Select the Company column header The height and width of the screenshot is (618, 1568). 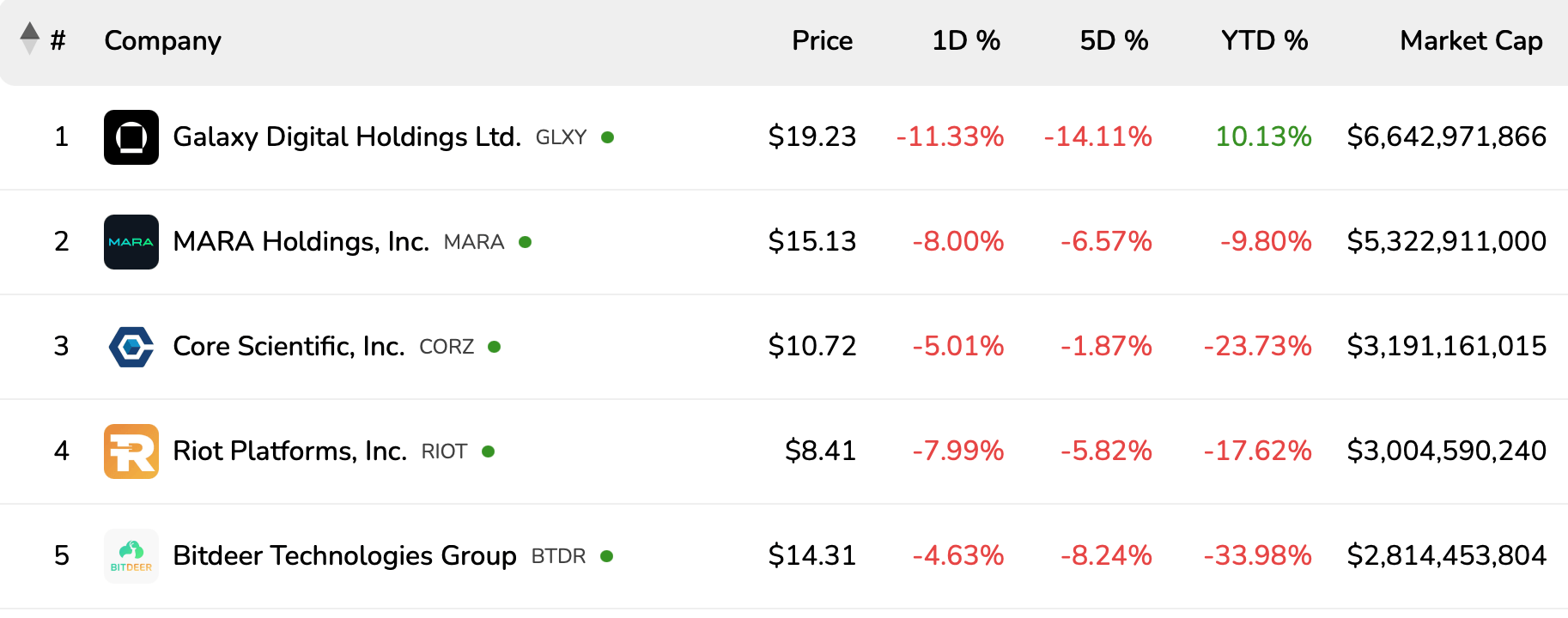pyautogui.click(x=162, y=39)
